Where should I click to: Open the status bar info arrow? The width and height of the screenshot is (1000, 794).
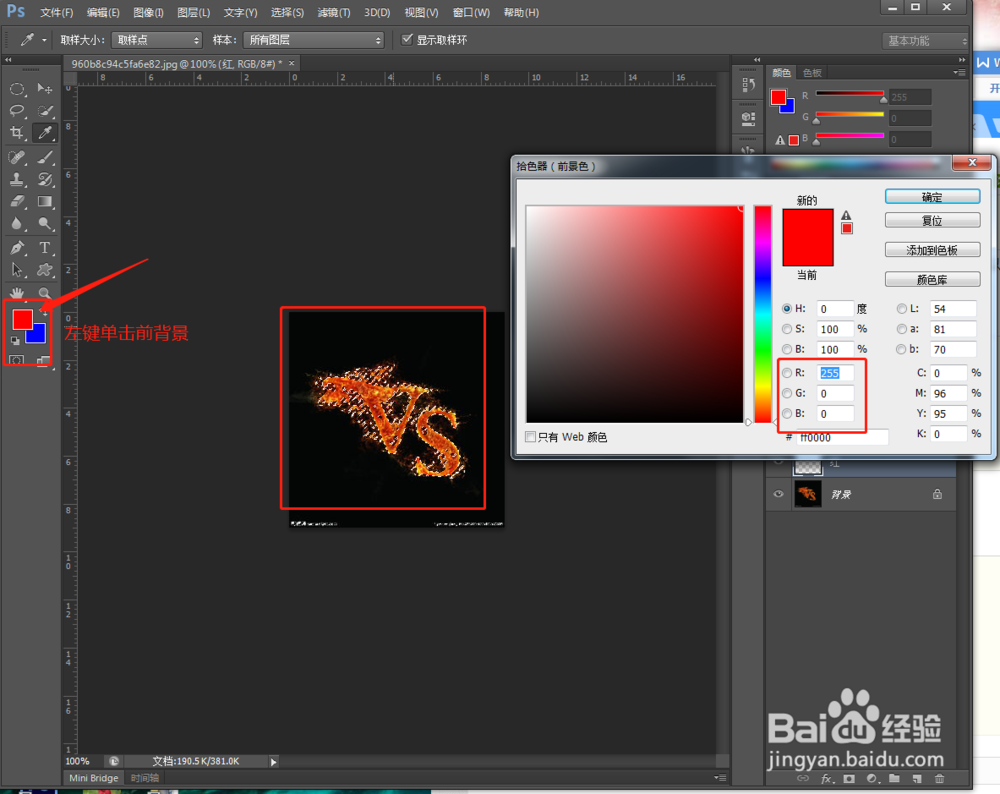(274, 761)
